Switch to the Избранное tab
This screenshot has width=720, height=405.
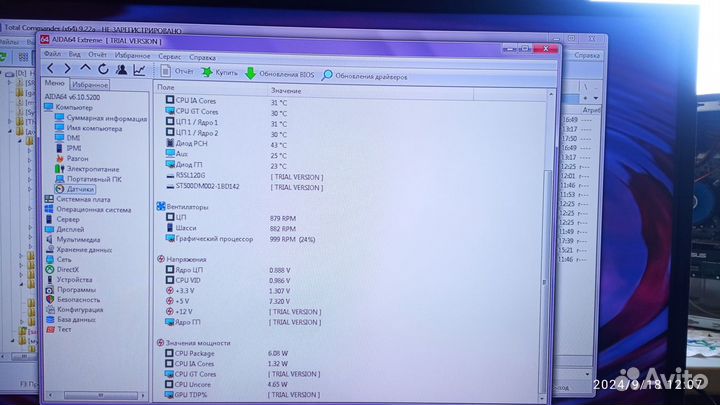[x=89, y=85]
